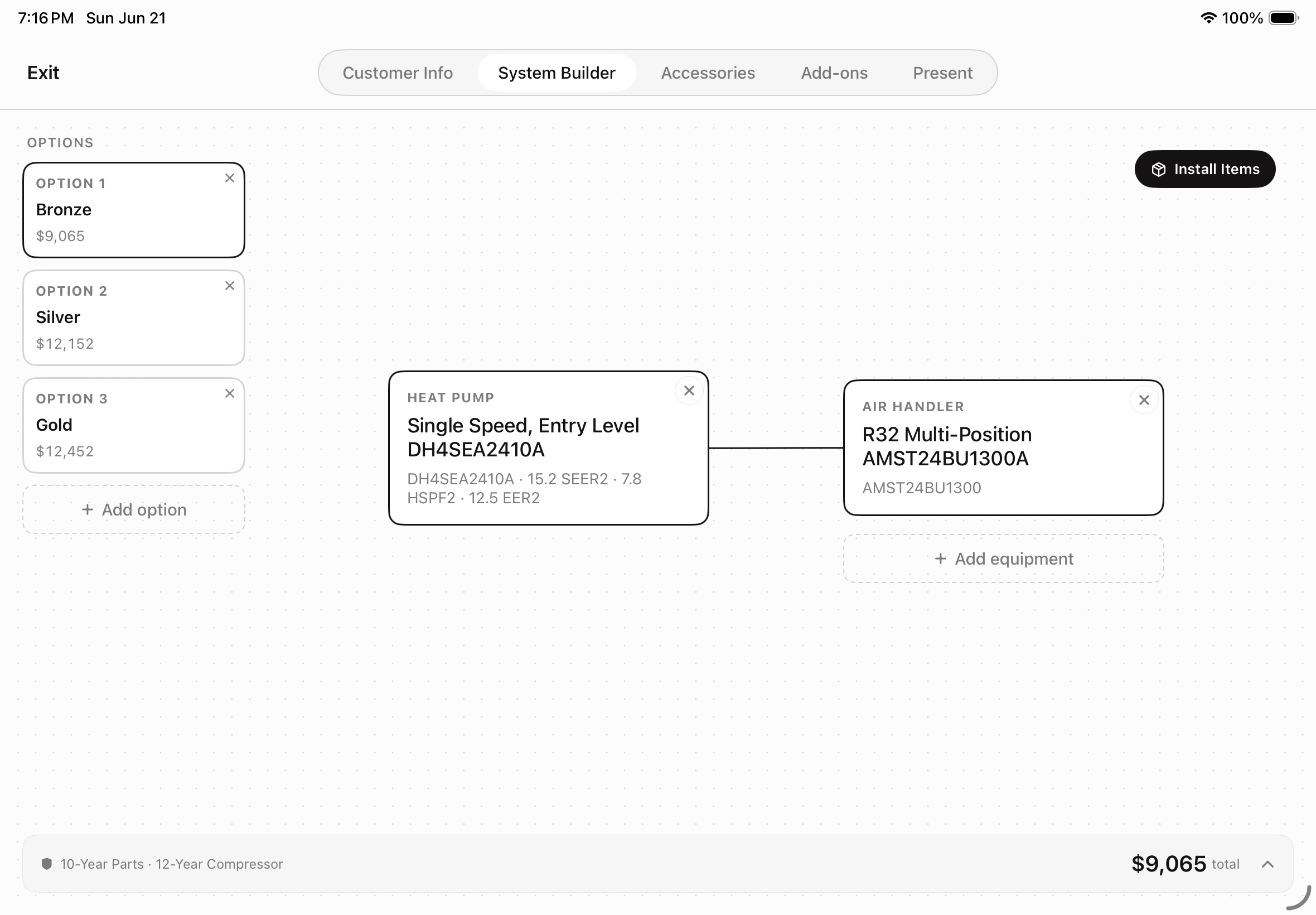Expand the total price chevron
The height and width of the screenshot is (915, 1316).
pyautogui.click(x=1268, y=864)
